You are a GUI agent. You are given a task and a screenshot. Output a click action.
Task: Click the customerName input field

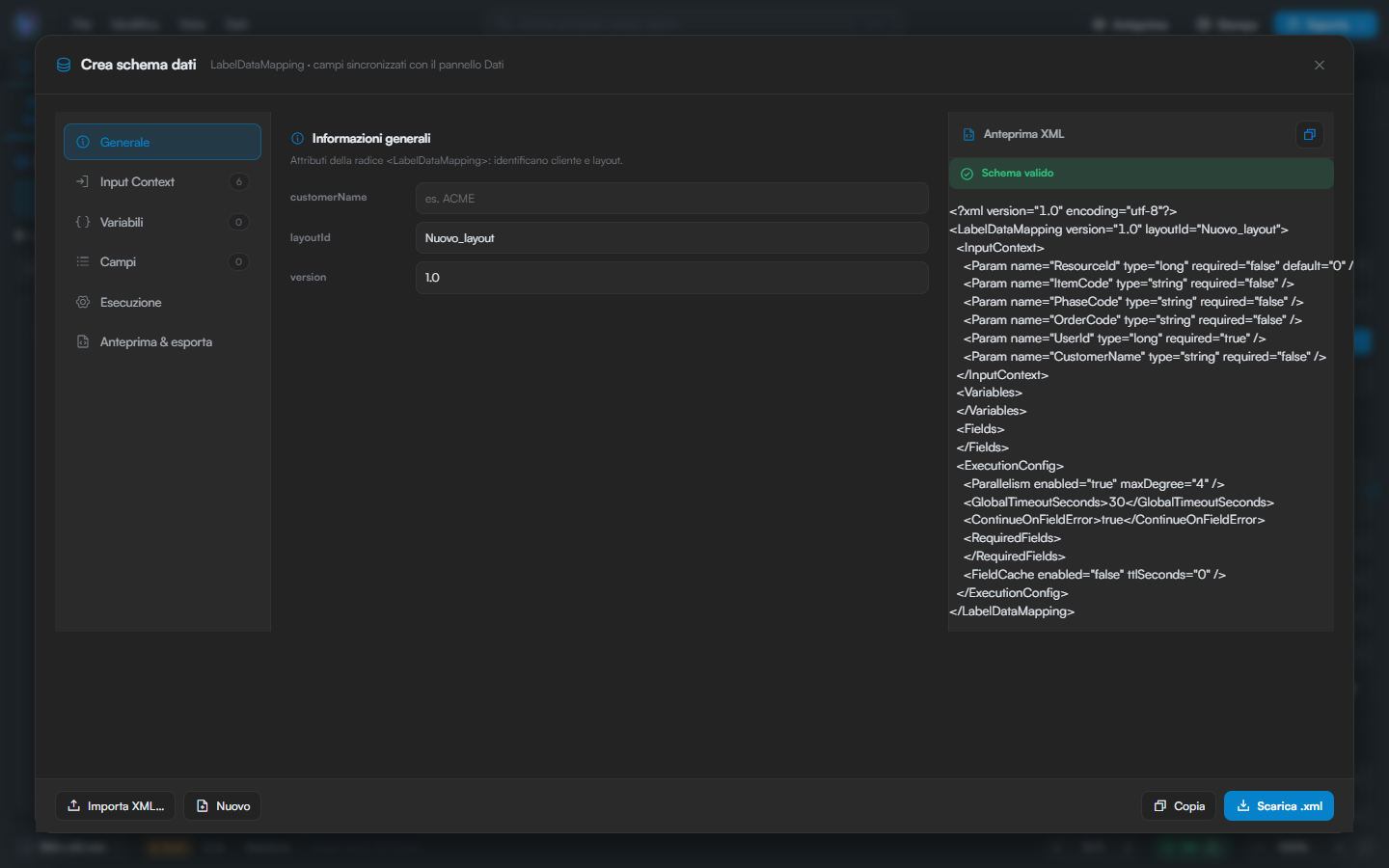click(671, 198)
